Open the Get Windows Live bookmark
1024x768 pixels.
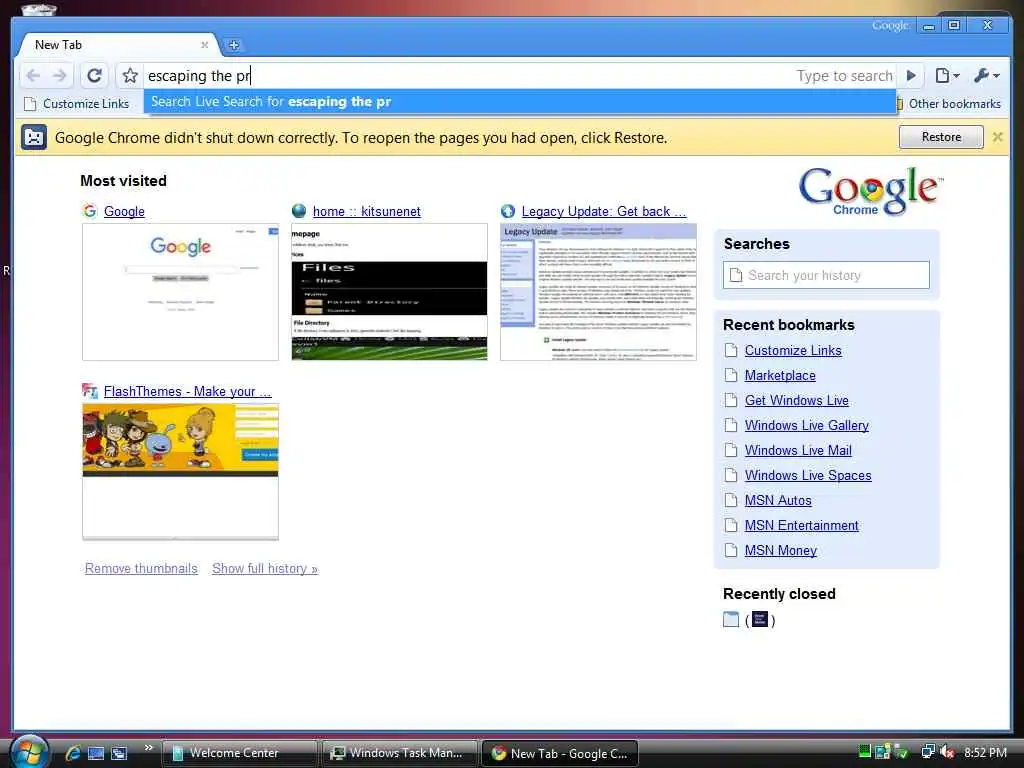[x=797, y=400]
